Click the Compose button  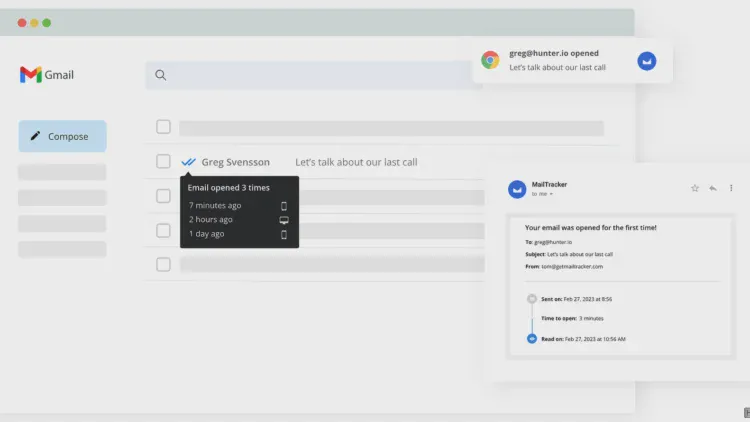(x=62, y=136)
